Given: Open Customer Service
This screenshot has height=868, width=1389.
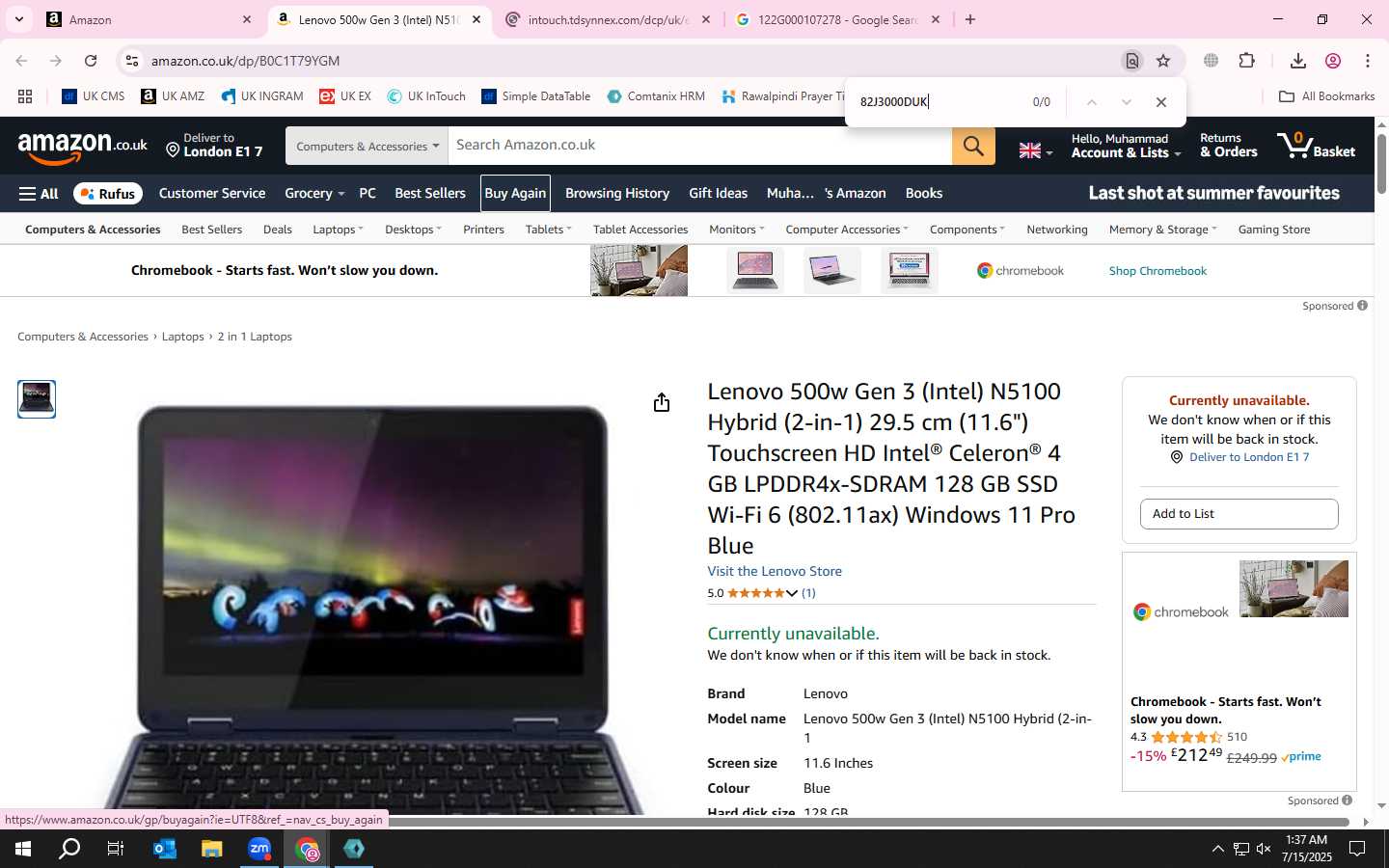Looking at the screenshot, I should pyautogui.click(x=212, y=194).
